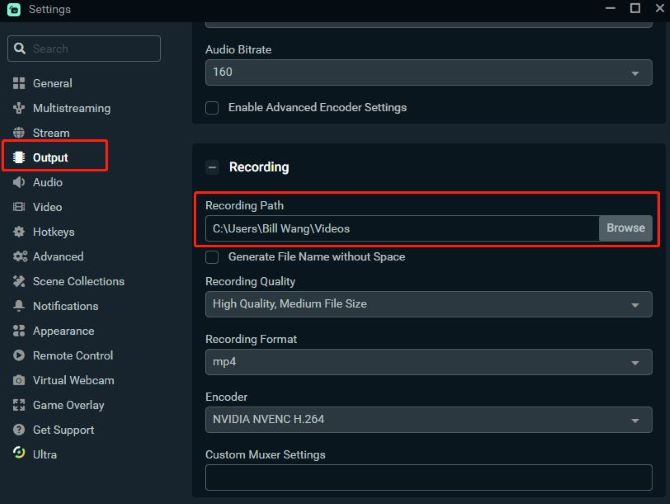Maximize the Settings window
This screenshot has height=504, width=670.
click(x=635, y=8)
